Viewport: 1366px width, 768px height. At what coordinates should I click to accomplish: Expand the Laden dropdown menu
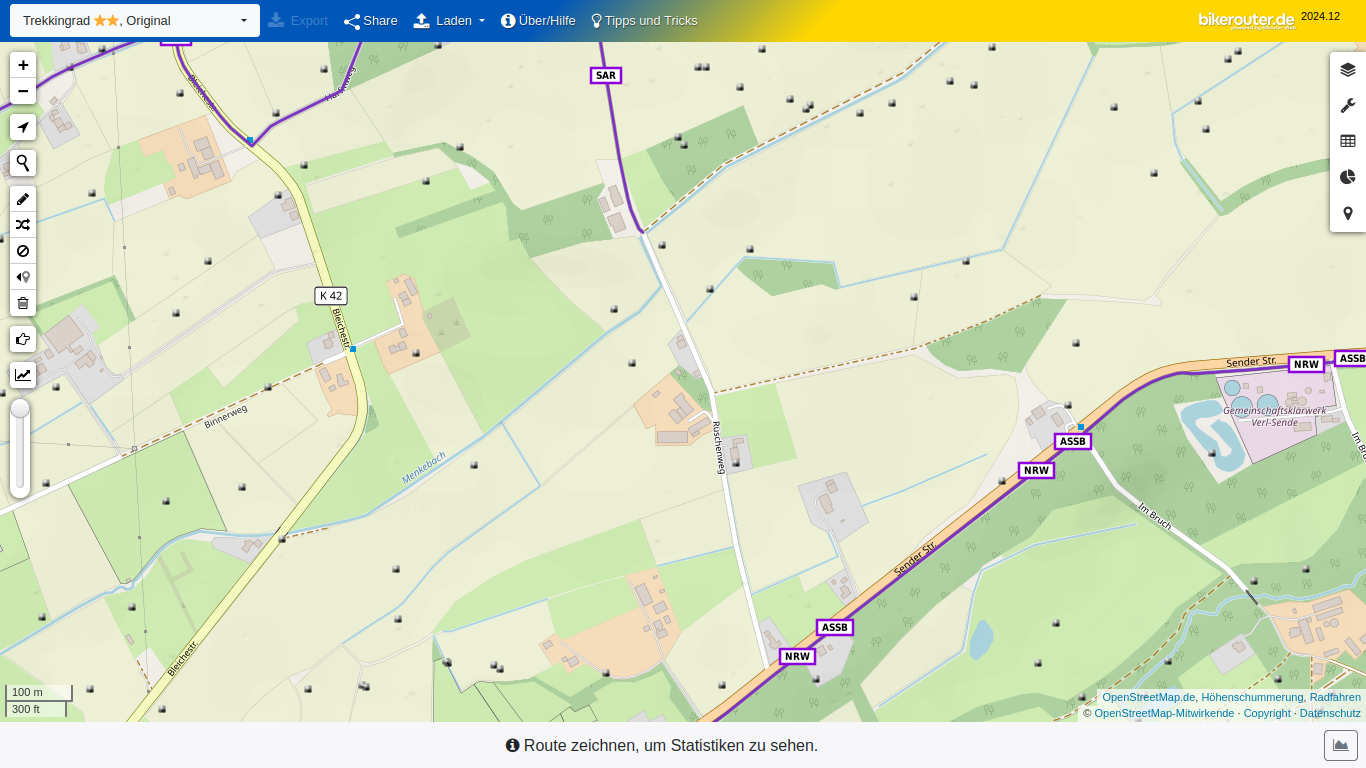[x=449, y=21]
